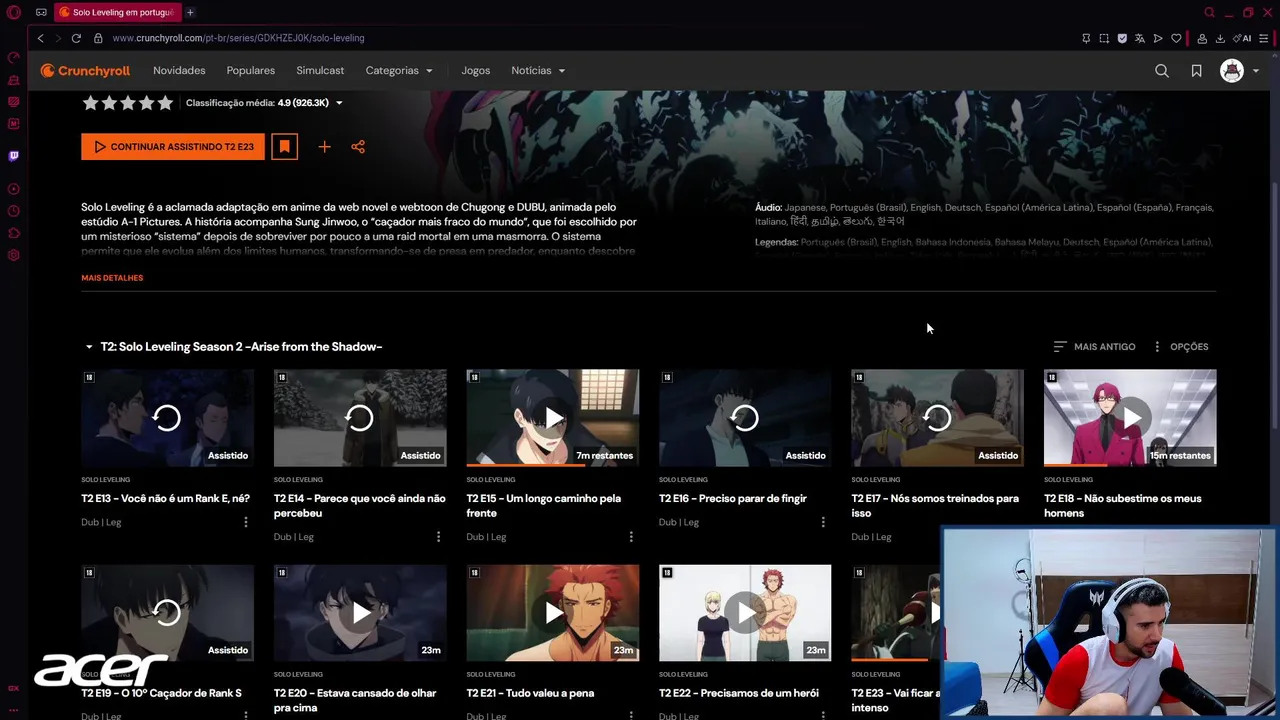This screenshot has height=720, width=1280.
Task: Replay the T2 E14 thumbnail
Action: click(360, 418)
